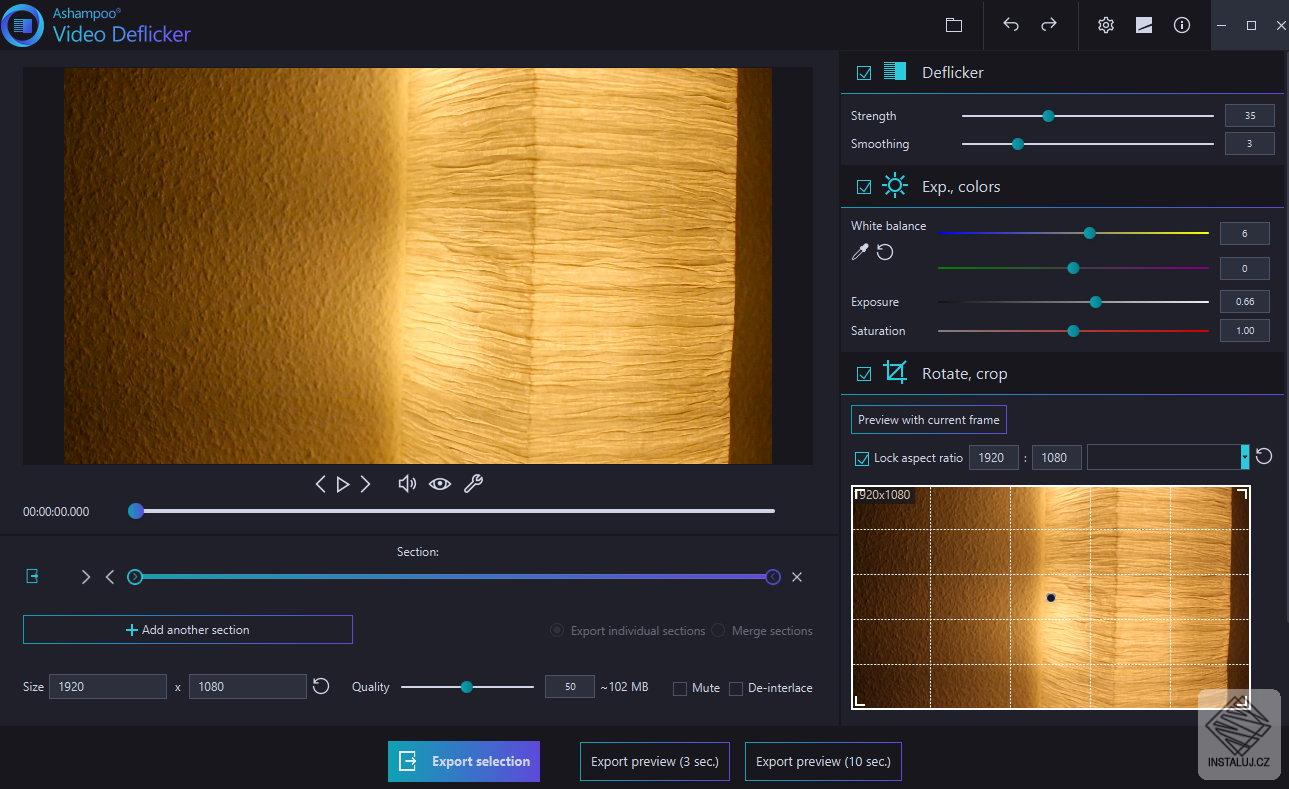Image resolution: width=1289 pixels, height=789 pixels.
Task: Reset the crop aspect ratio
Action: click(x=1264, y=456)
